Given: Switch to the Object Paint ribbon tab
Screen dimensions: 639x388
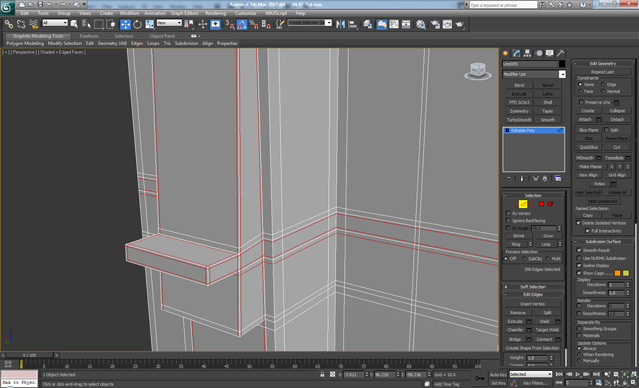Looking at the screenshot, I should pyautogui.click(x=162, y=36).
